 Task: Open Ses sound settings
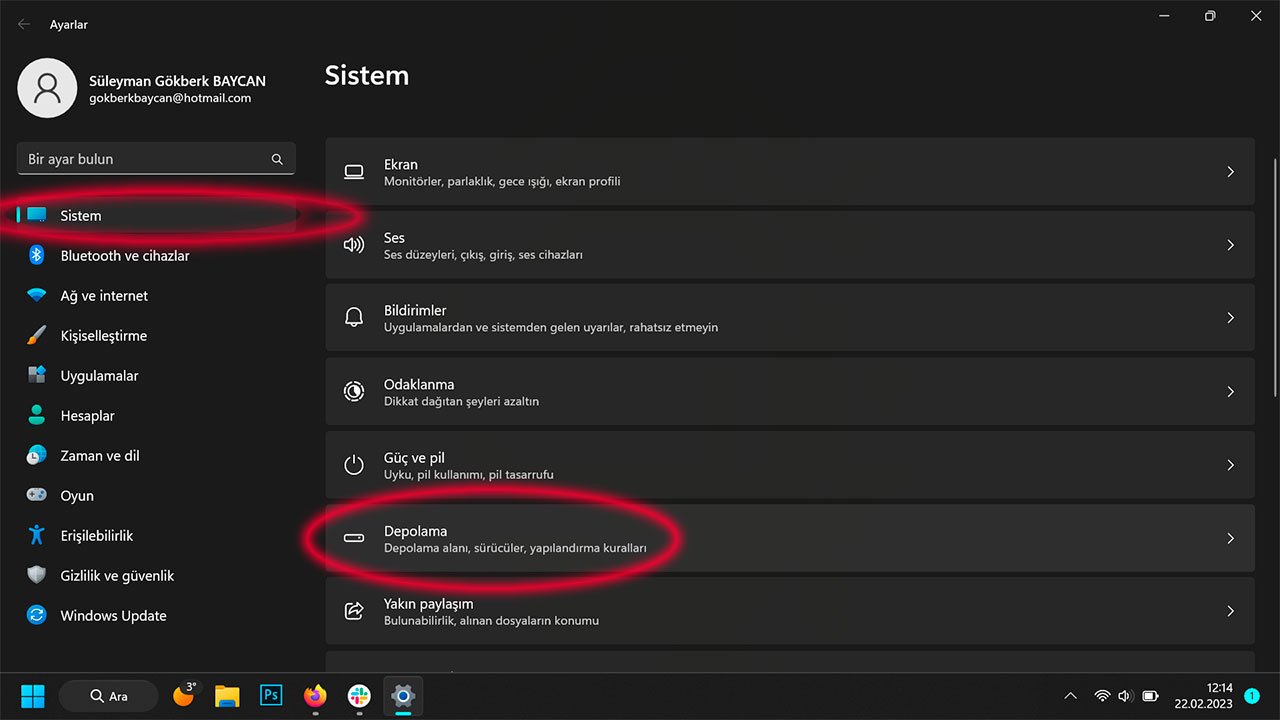click(790, 245)
